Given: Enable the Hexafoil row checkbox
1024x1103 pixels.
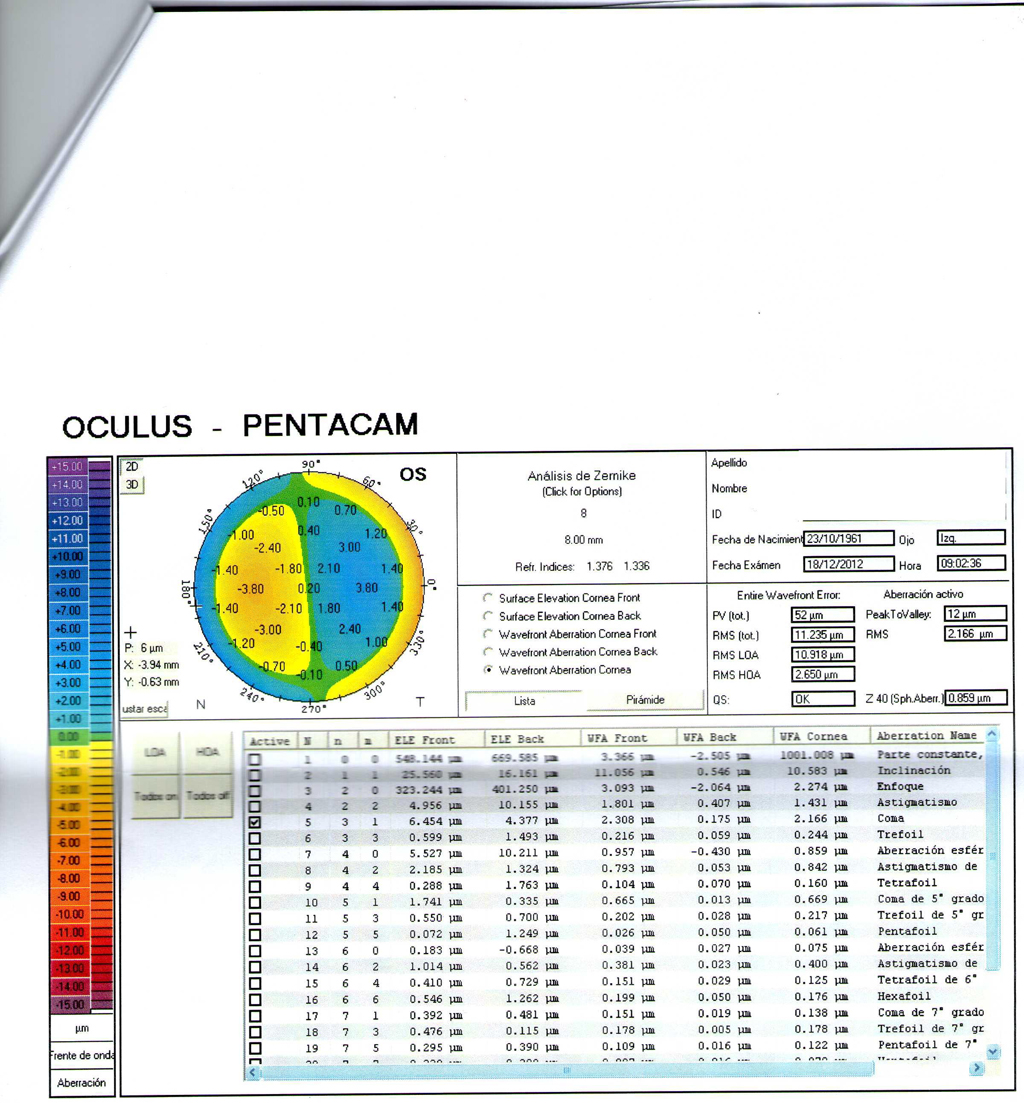Looking at the screenshot, I should (255, 1000).
